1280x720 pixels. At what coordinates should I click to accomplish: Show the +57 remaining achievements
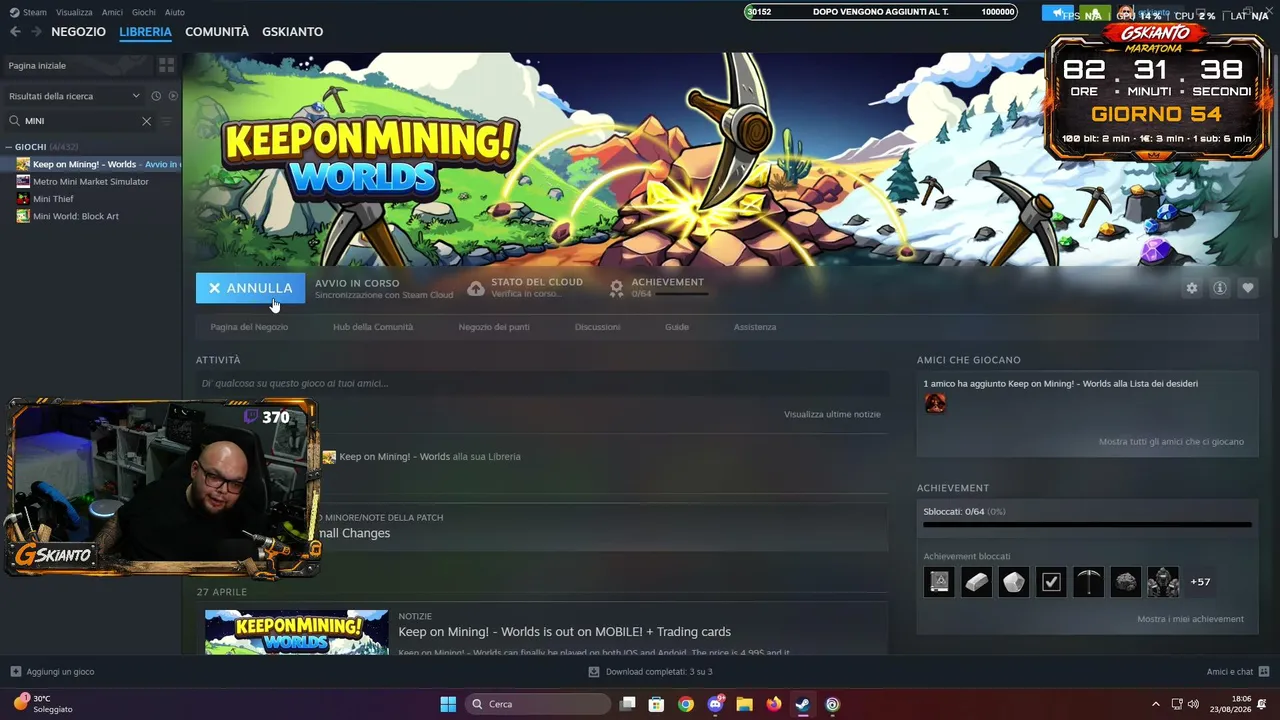point(1200,582)
